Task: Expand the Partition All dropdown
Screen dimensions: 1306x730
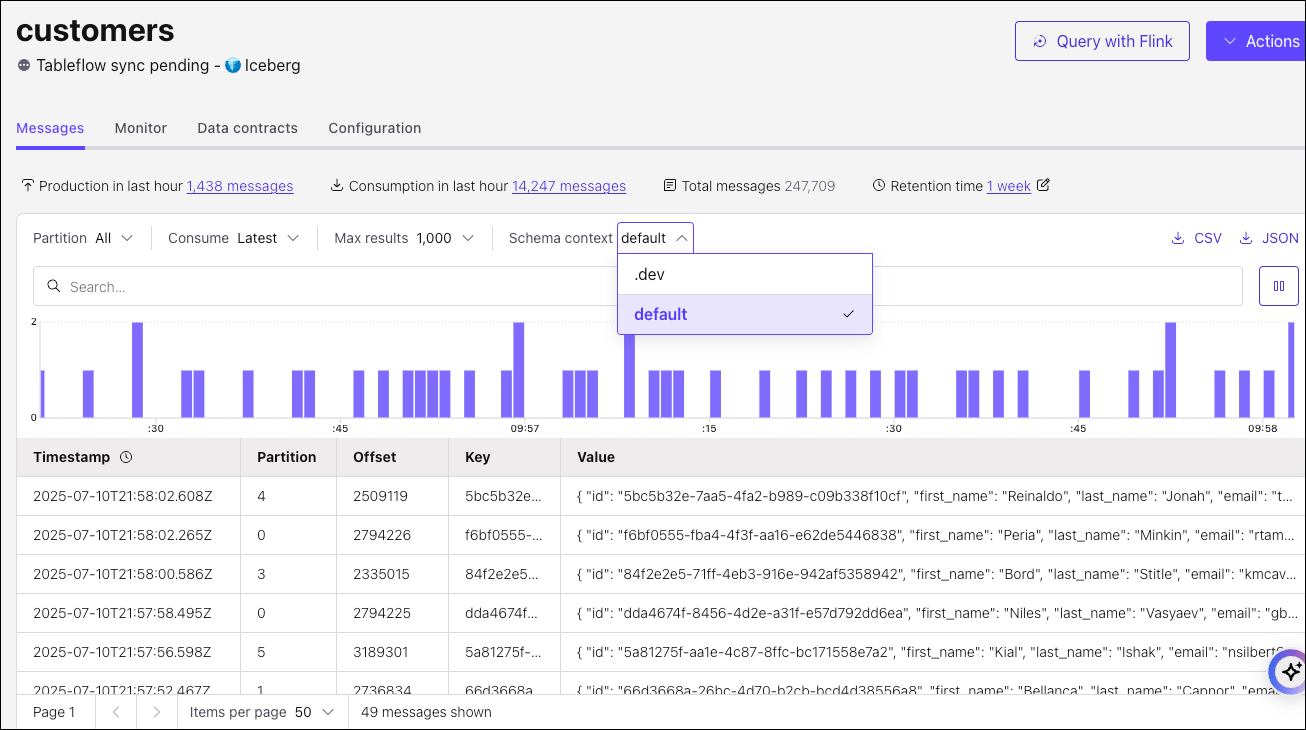Action: [x=84, y=238]
